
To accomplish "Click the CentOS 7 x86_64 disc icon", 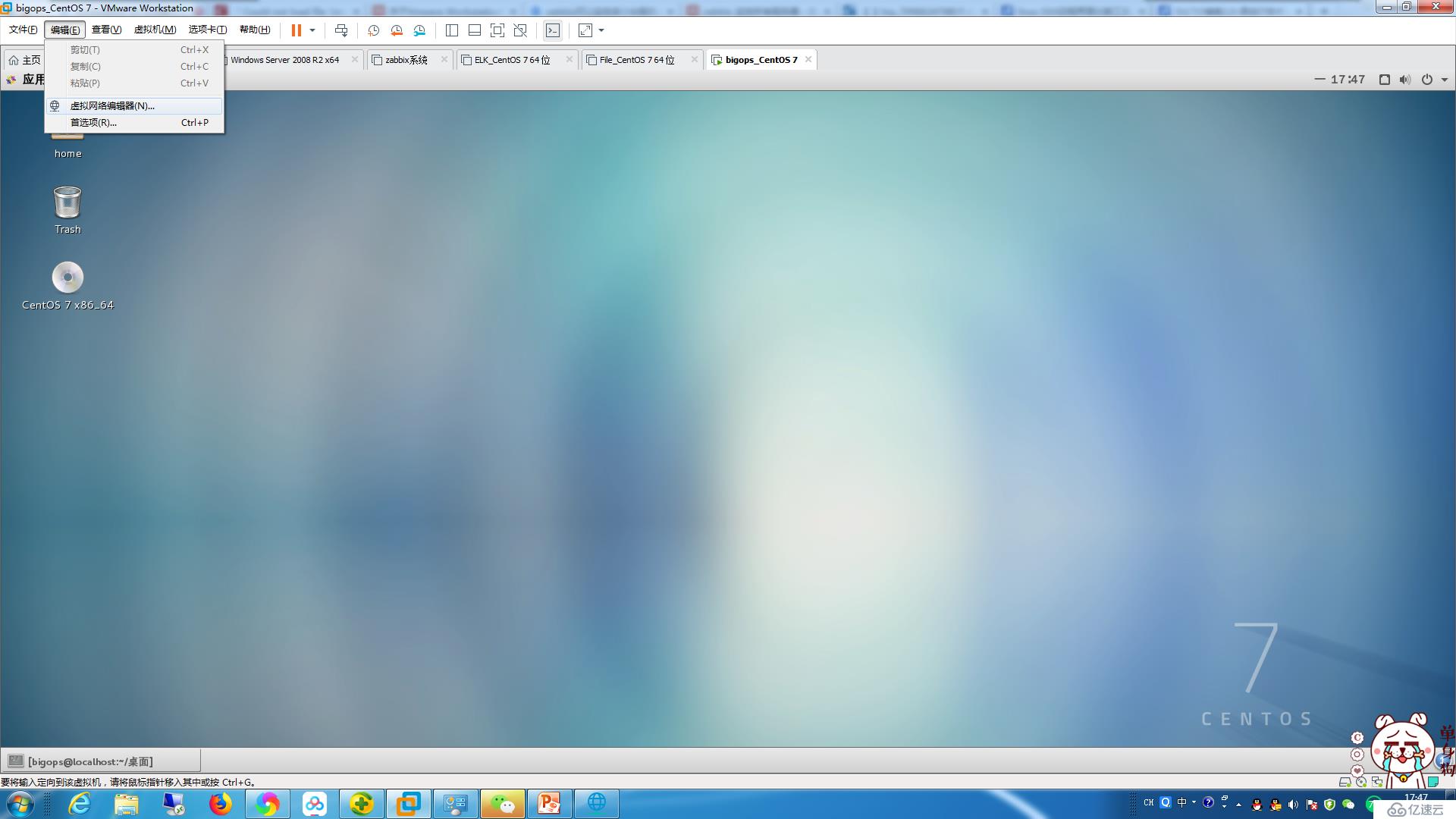I will [x=67, y=277].
